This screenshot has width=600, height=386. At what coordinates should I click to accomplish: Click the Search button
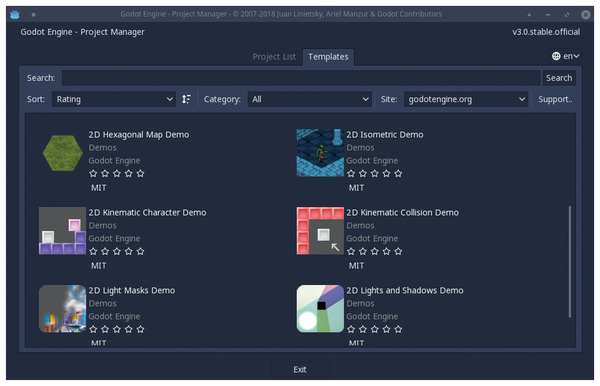(559, 78)
